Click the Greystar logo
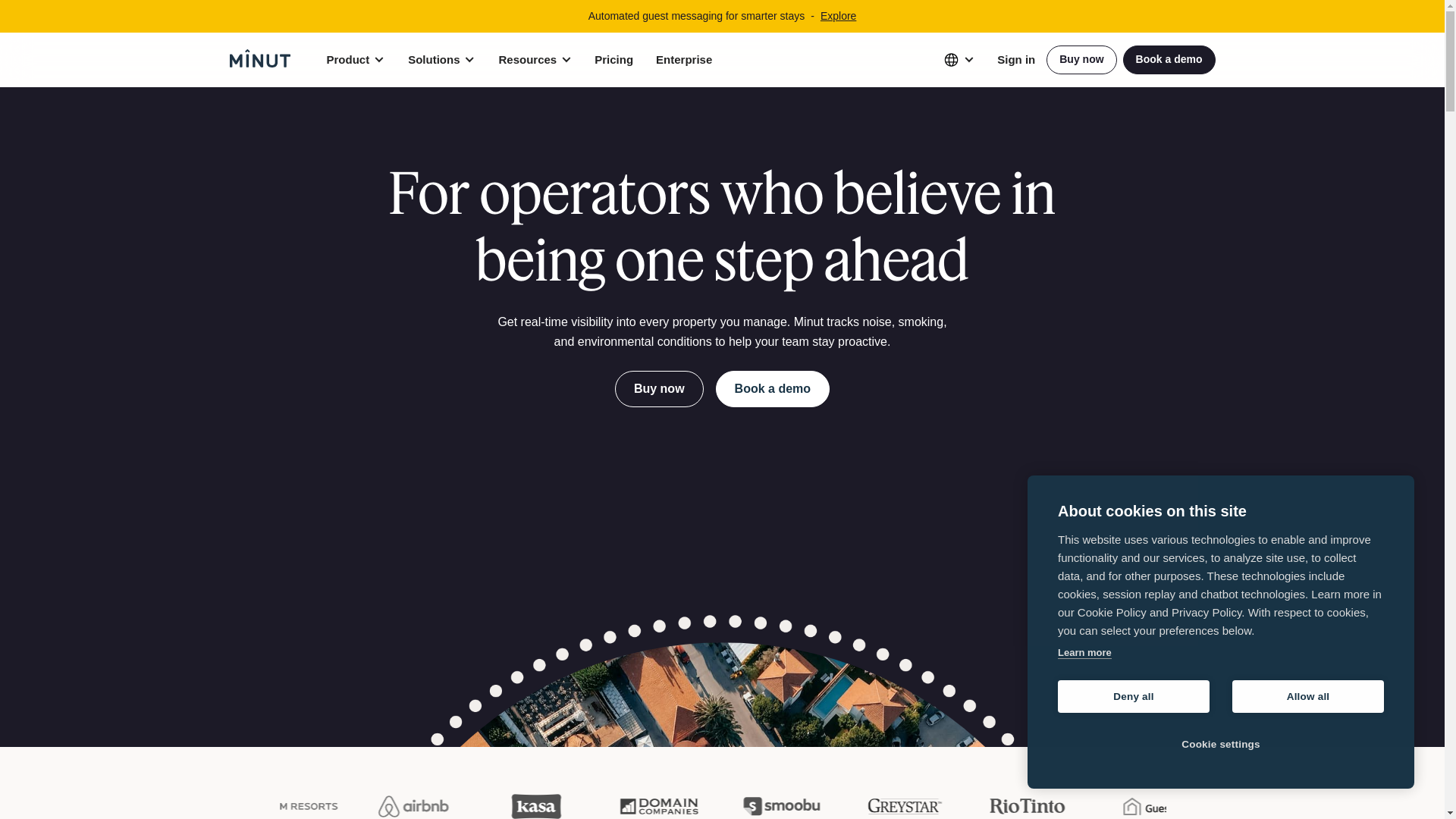Screen dimensions: 1456x819 point(905,806)
